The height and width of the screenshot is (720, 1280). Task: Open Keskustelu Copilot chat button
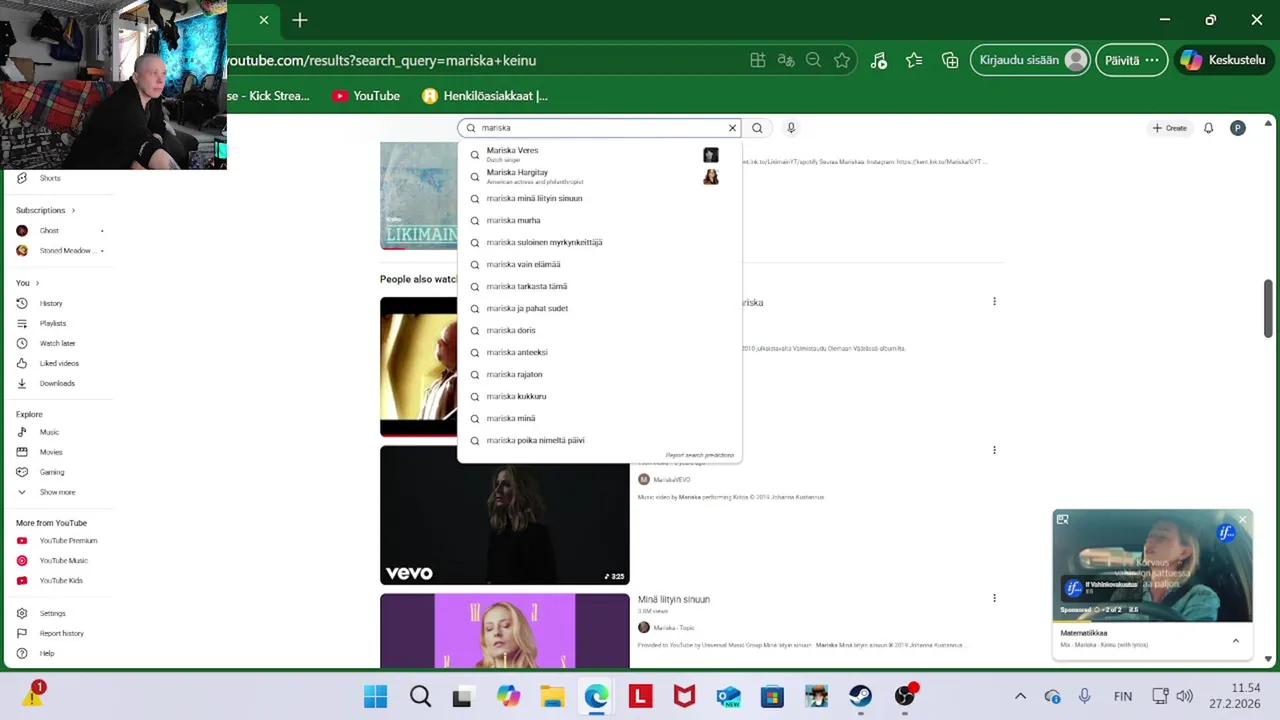1224,60
